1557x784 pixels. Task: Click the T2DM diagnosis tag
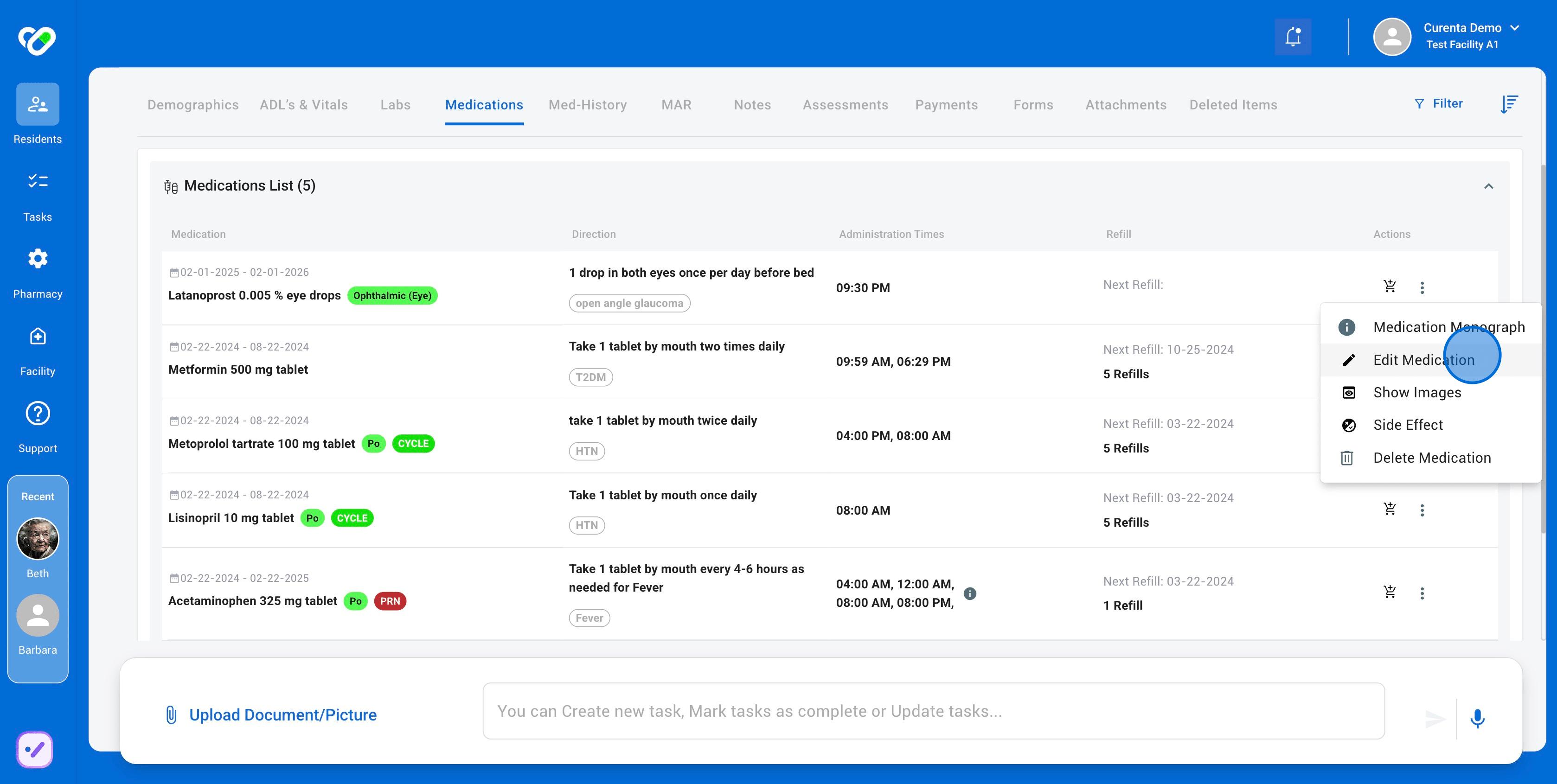click(x=590, y=377)
